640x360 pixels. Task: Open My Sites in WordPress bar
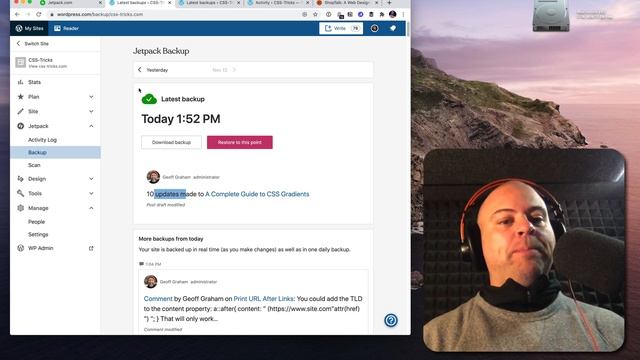coord(29,28)
